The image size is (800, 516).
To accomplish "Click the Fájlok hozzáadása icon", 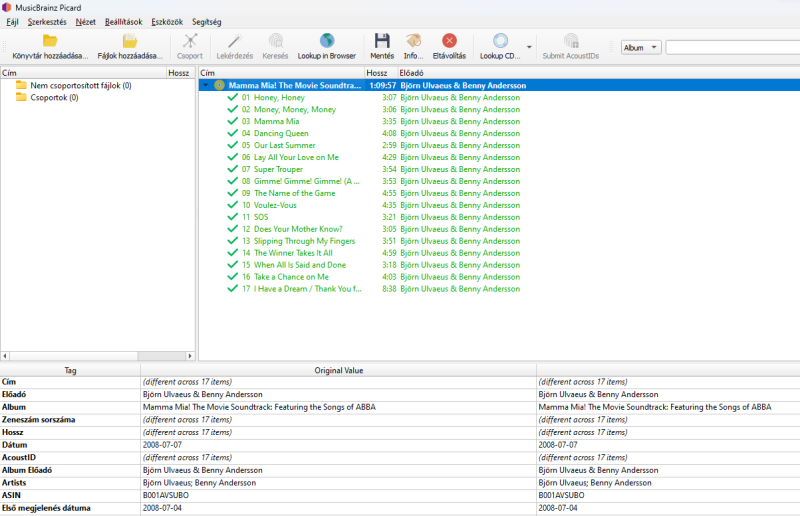I will (x=130, y=41).
